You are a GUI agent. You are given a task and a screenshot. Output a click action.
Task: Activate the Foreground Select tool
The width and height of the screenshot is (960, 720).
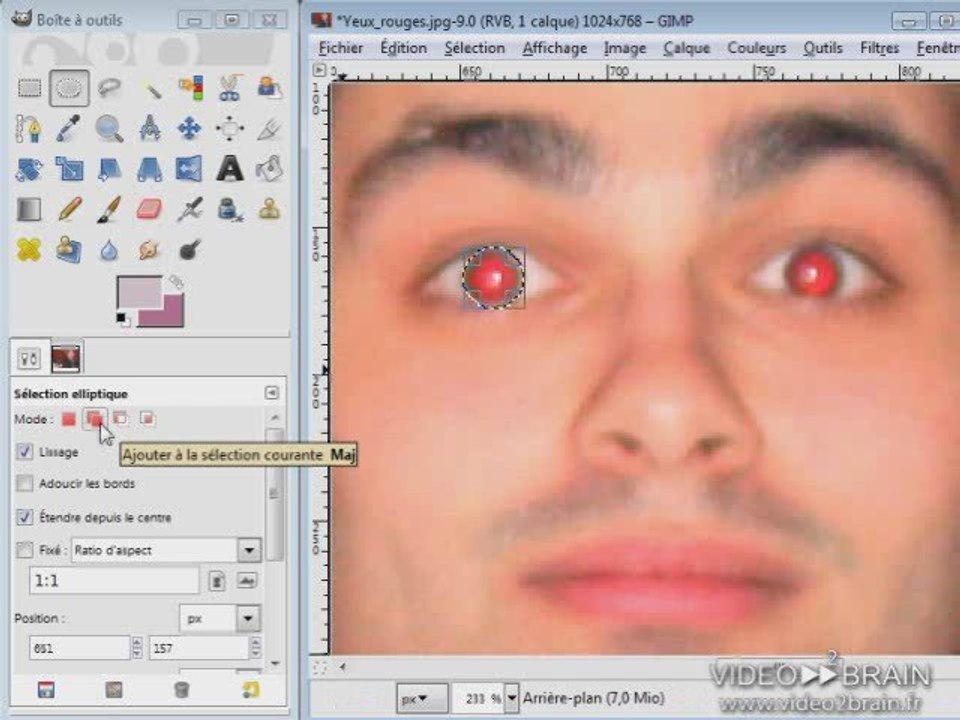click(x=269, y=88)
